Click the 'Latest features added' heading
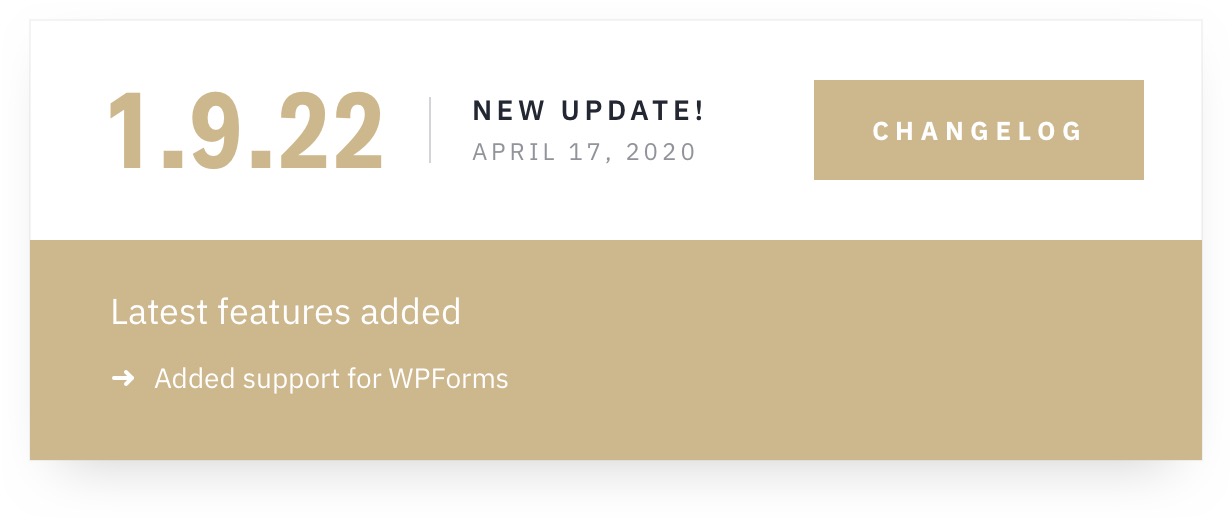The image size is (1232, 526). coord(286,312)
